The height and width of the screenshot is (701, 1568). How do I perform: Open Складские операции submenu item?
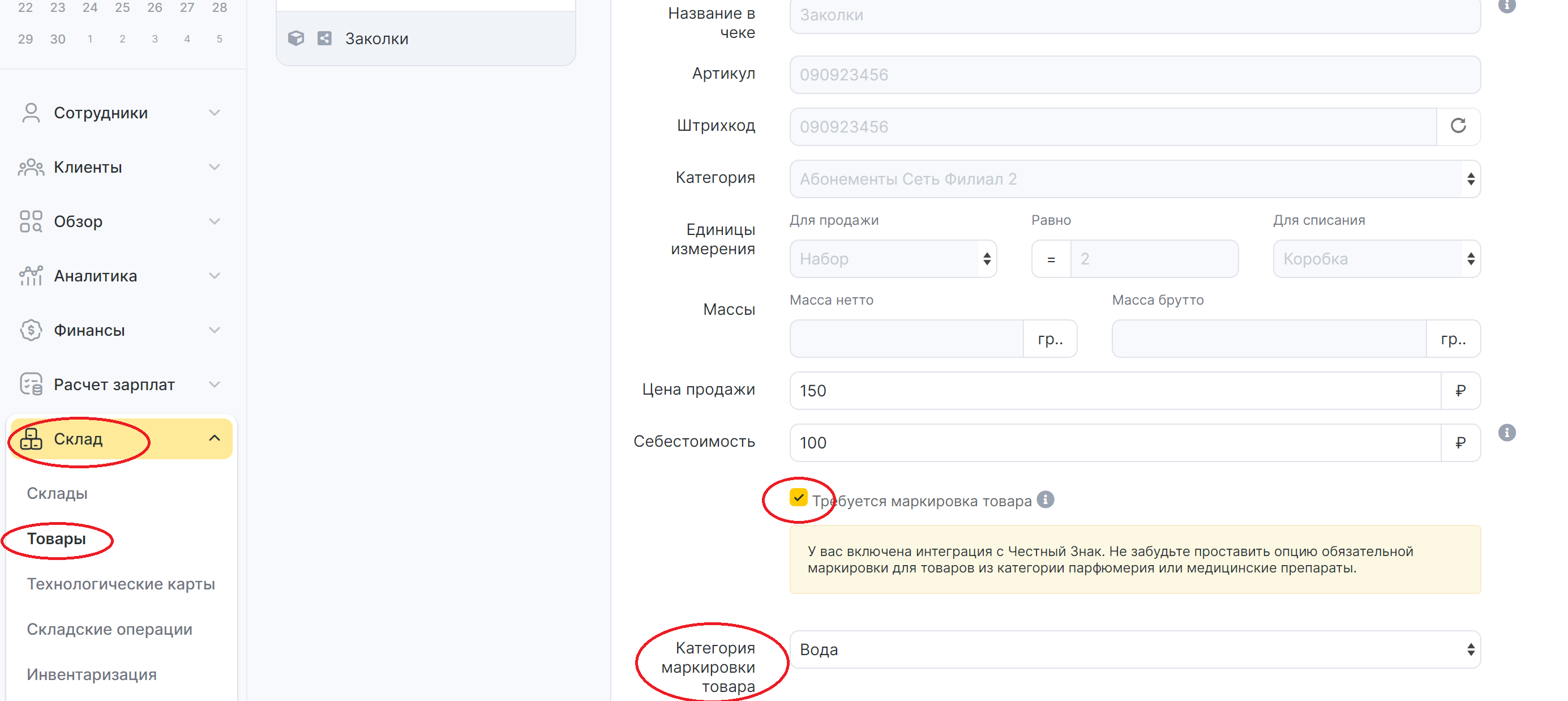pos(110,629)
